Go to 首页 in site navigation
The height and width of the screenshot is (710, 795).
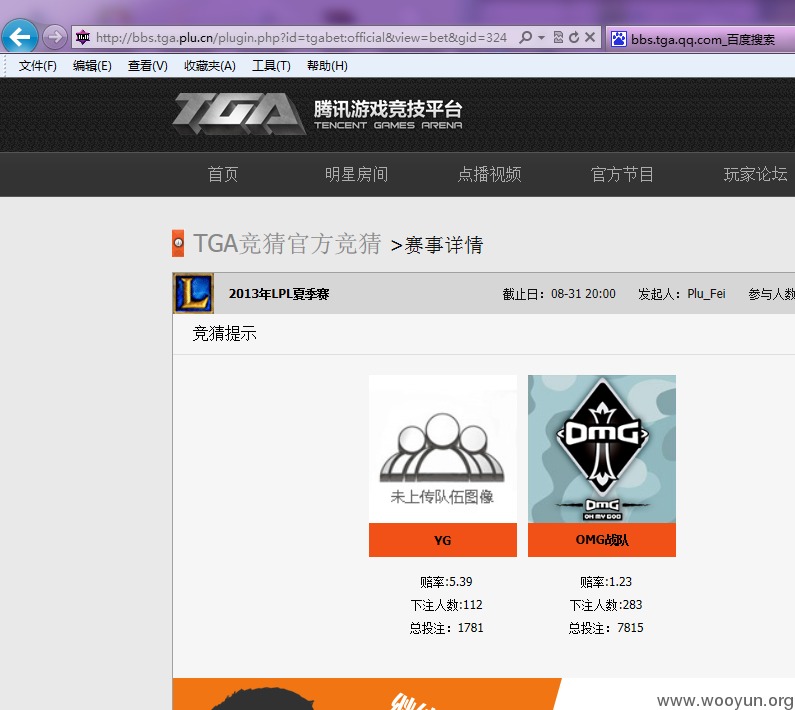[x=223, y=174]
